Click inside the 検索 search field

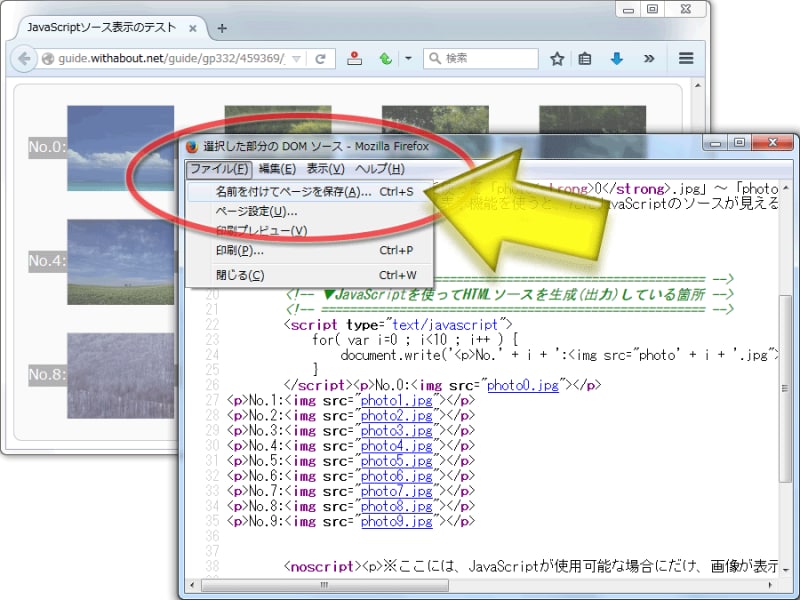(x=480, y=58)
